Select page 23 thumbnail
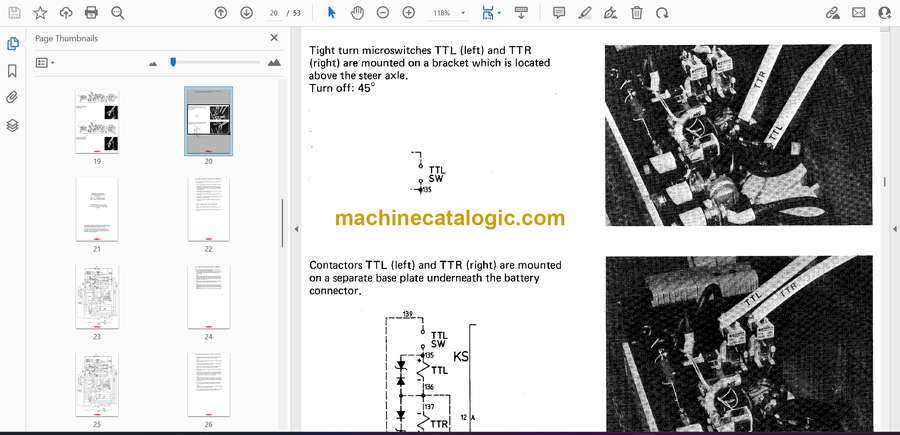 [x=97, y=297]
